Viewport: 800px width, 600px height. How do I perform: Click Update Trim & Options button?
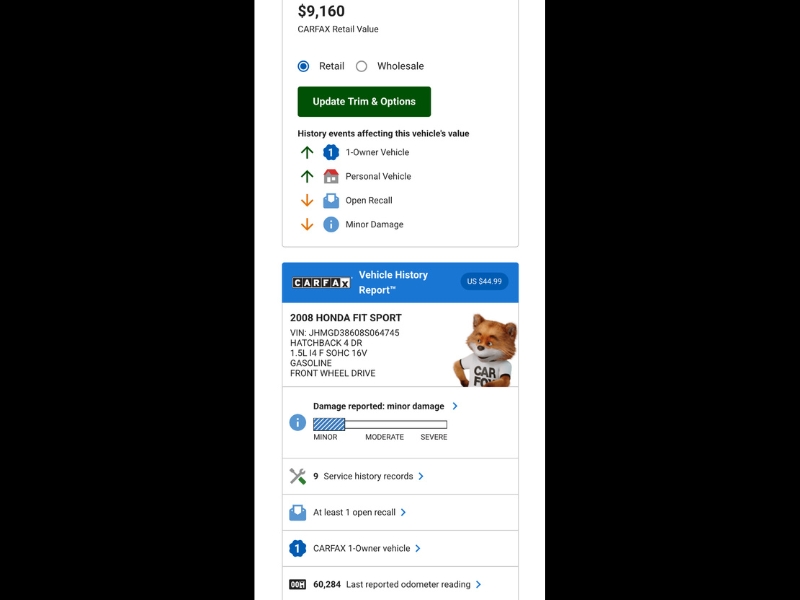tap(364, 102)
